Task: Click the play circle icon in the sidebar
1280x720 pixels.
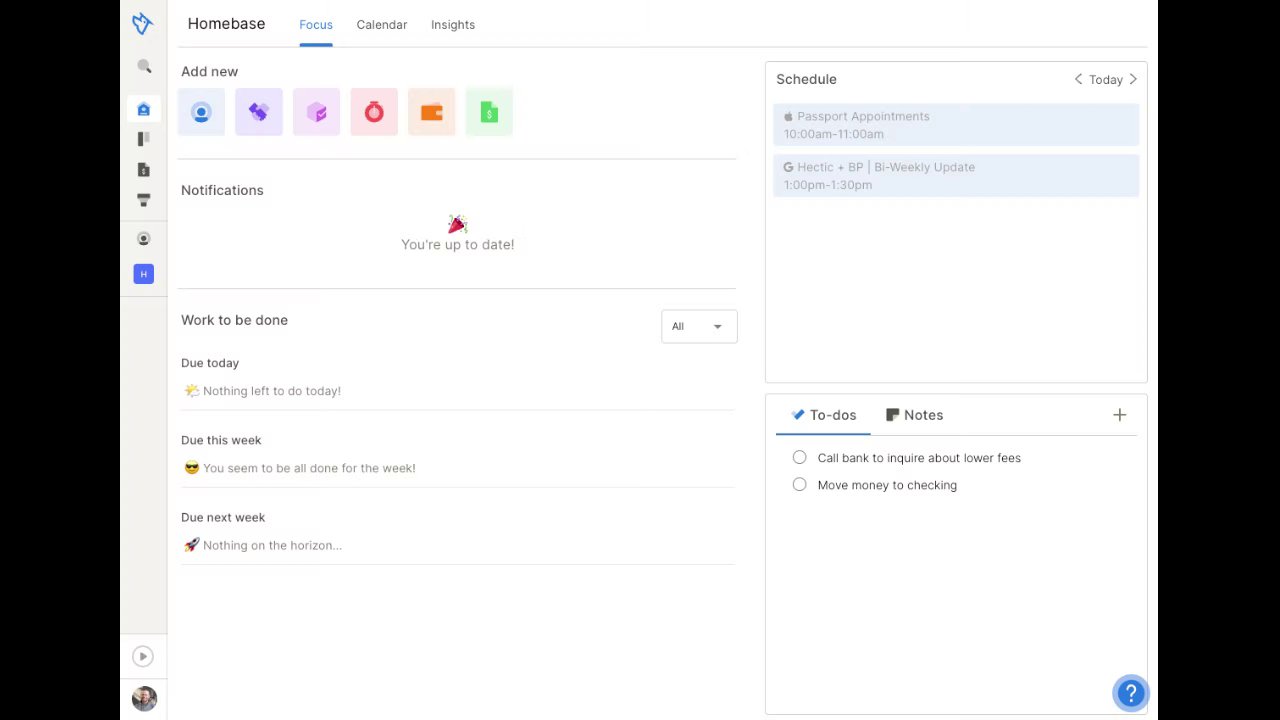Action: (143, 656)
